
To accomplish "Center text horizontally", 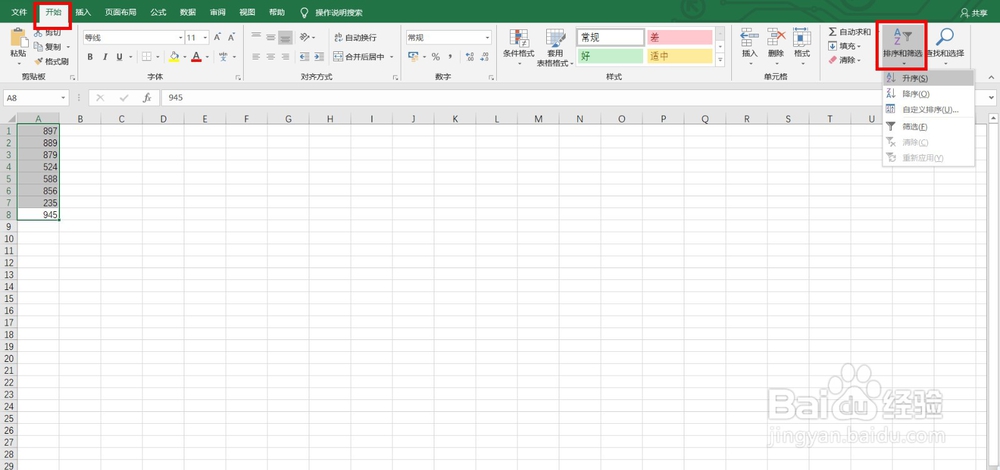I will tap(270, 57).
